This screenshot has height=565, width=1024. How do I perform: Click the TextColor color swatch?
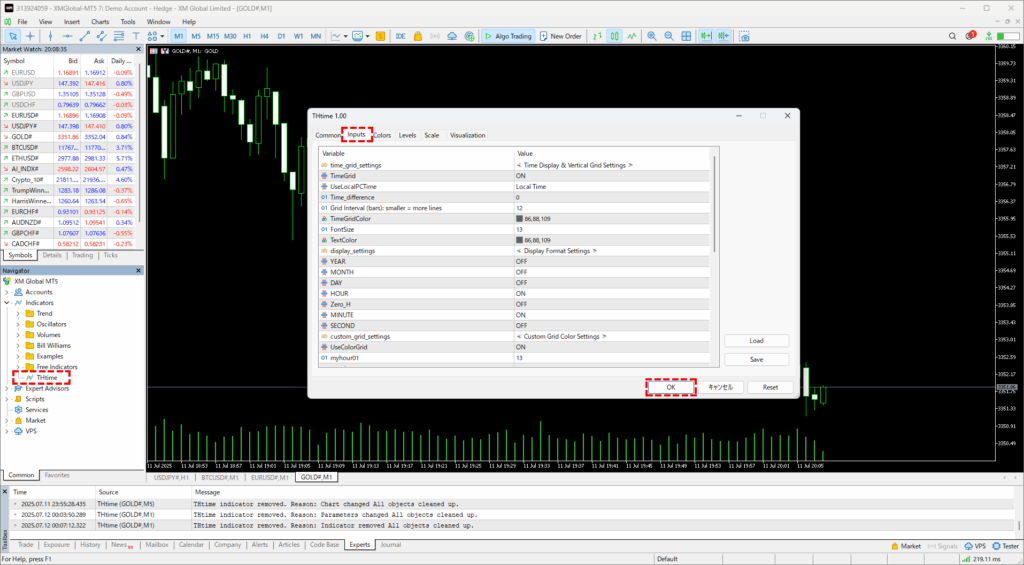tap(519, 240)
